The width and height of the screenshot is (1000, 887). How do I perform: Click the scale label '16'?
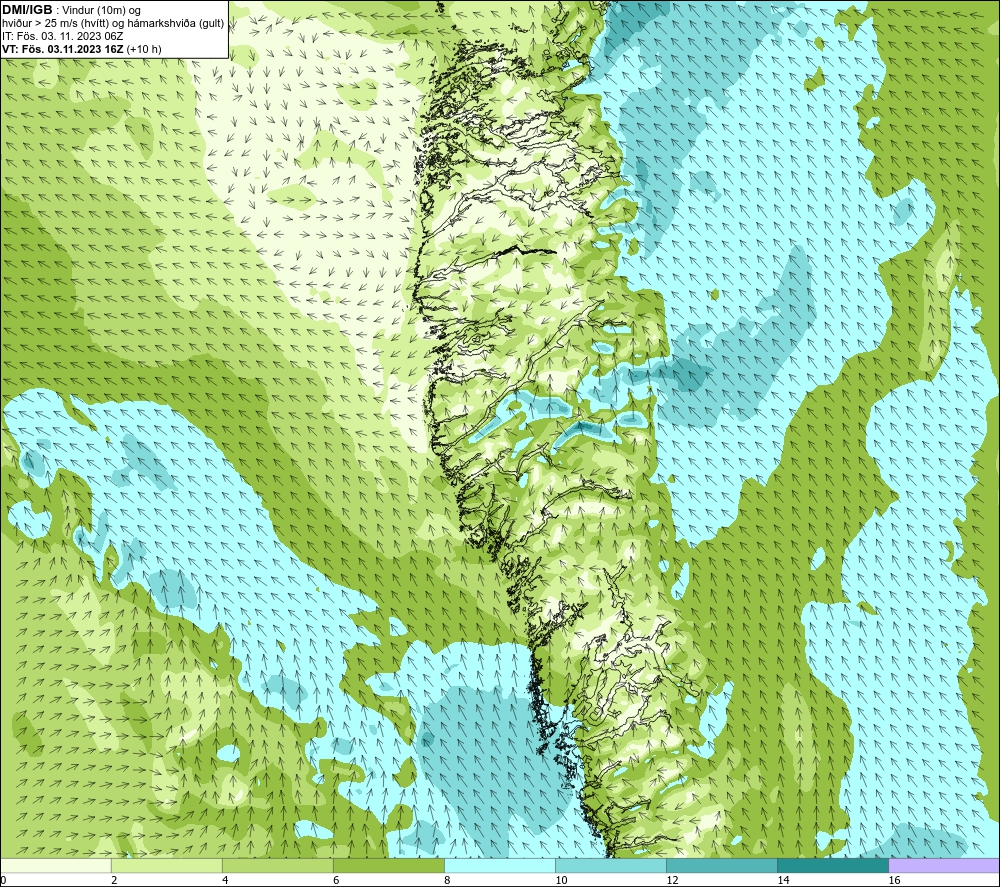pos(894,881)
